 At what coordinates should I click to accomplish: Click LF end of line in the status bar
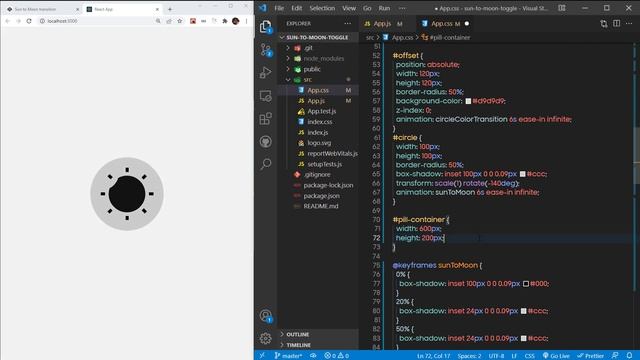[514, 356]
